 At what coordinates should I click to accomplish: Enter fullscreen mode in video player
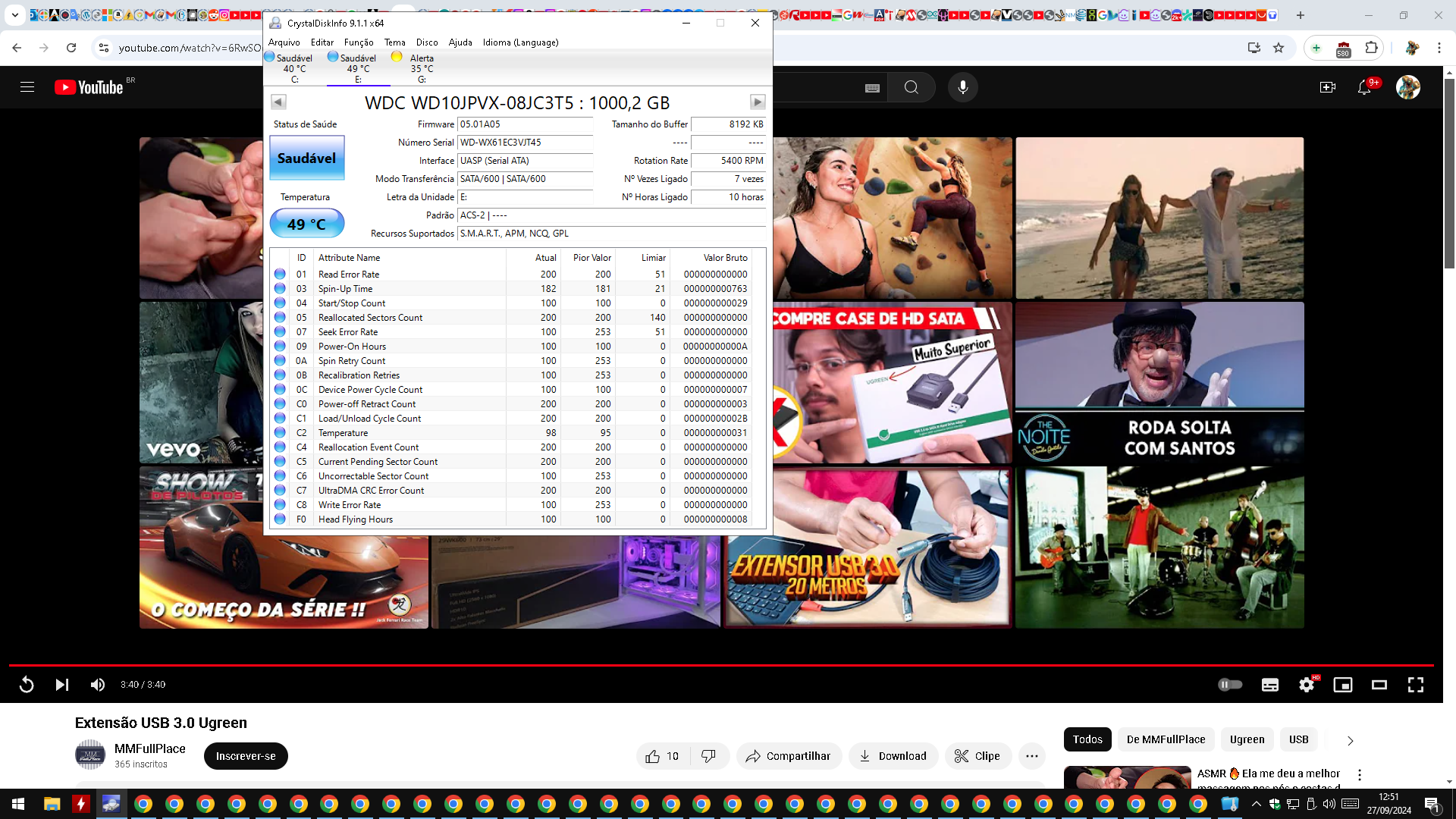(1415, 685)
